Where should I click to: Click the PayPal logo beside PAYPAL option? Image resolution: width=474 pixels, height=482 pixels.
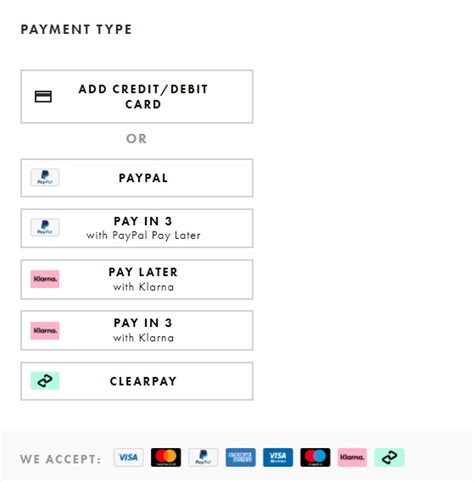pyautogui.click(x=45, y=177)
